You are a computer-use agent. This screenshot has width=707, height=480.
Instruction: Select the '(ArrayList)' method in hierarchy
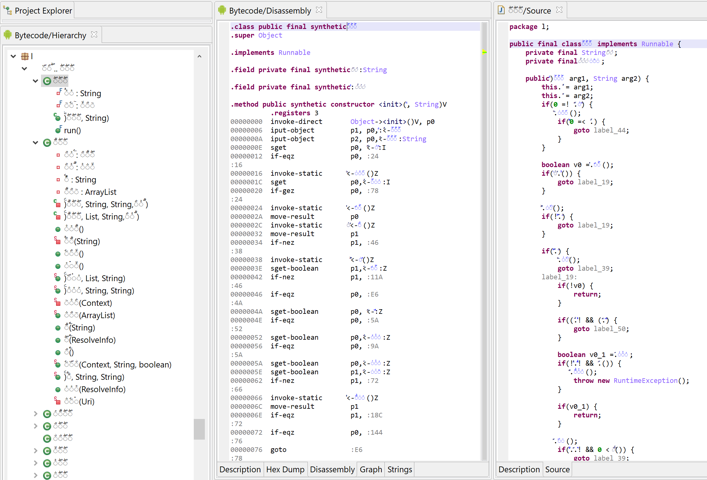(x=89, y=315)
